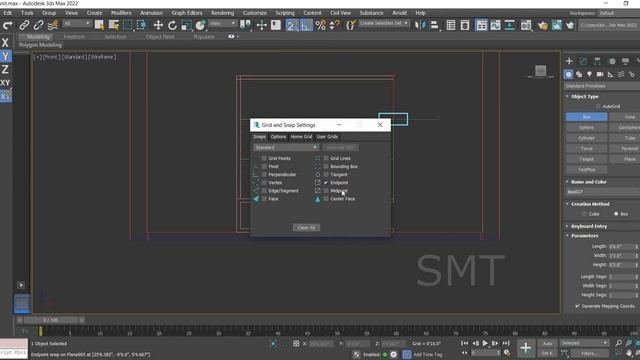Click the Align tool icon
Screen dimensions: 640x360
(434, 25)
